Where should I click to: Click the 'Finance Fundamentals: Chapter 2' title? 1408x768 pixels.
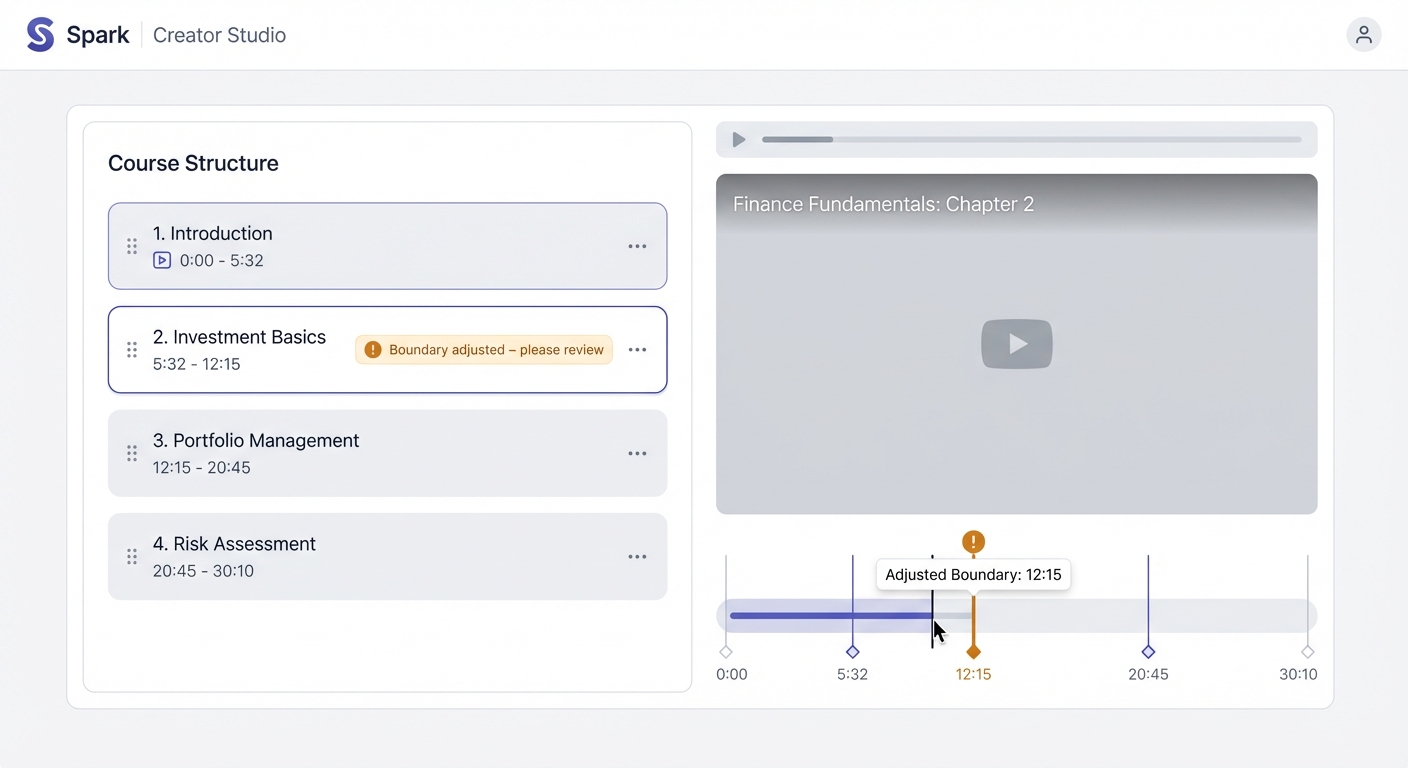click(884, 204)
